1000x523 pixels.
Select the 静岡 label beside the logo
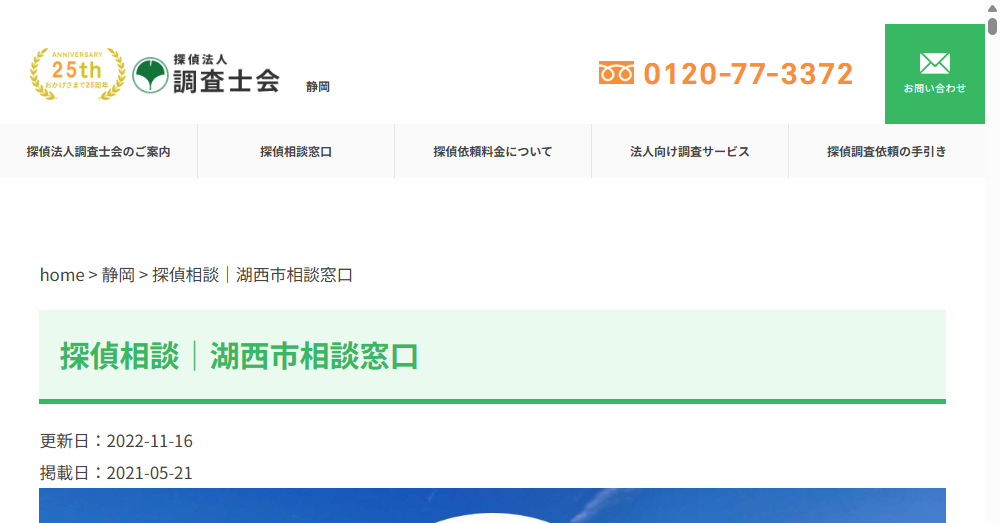click(318, 87)
